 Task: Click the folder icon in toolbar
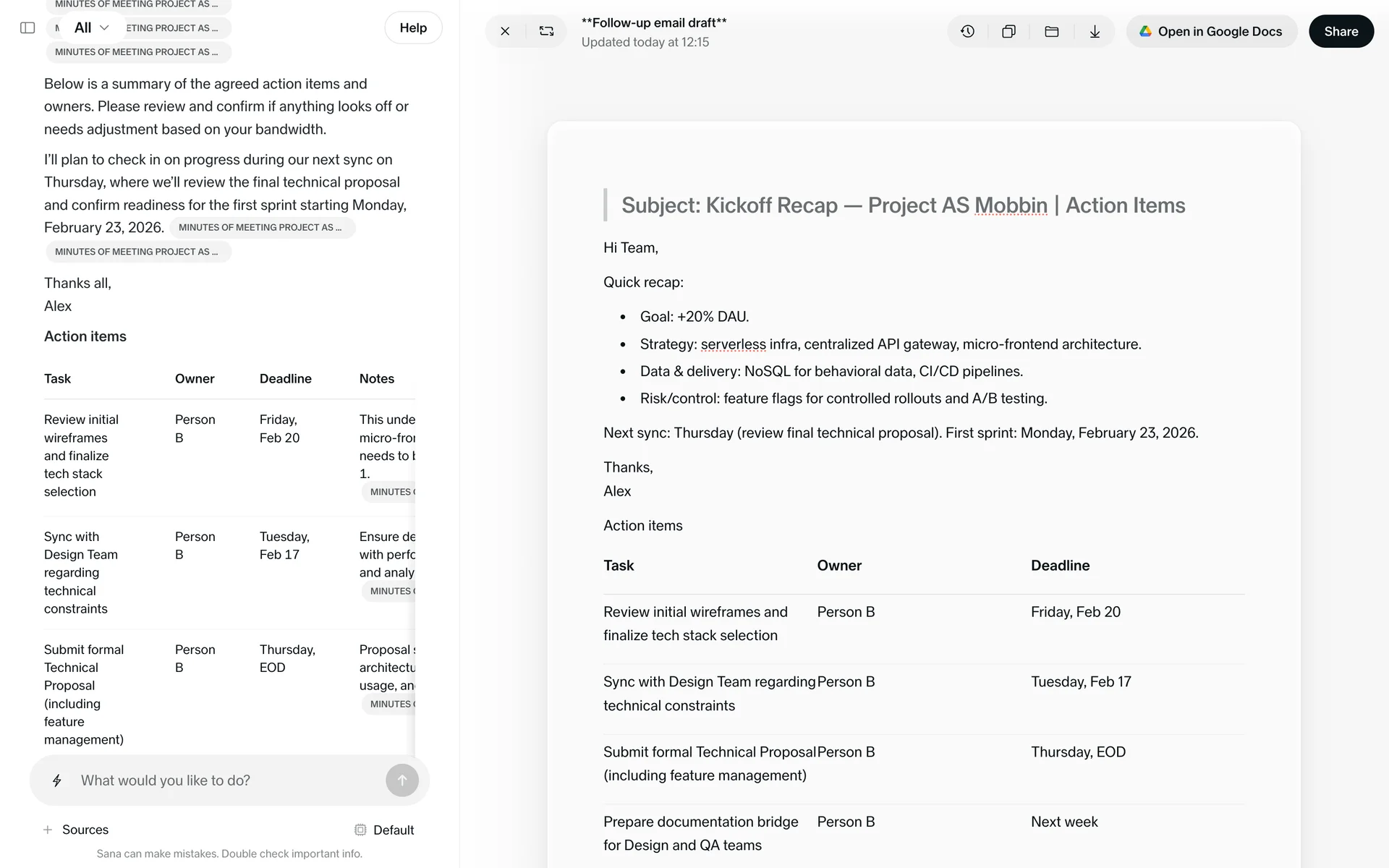1051,31
